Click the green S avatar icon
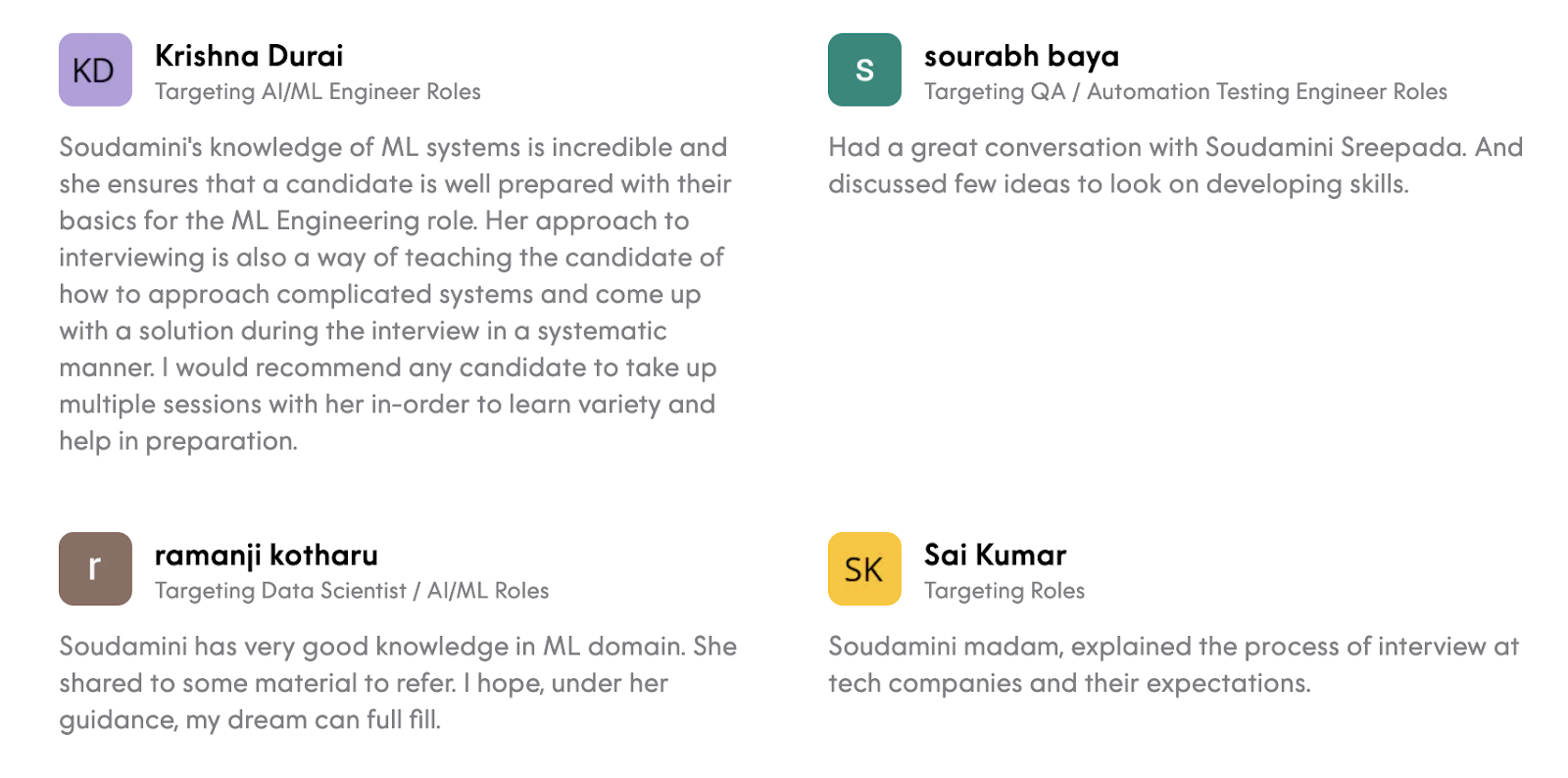 click(864, 70)
